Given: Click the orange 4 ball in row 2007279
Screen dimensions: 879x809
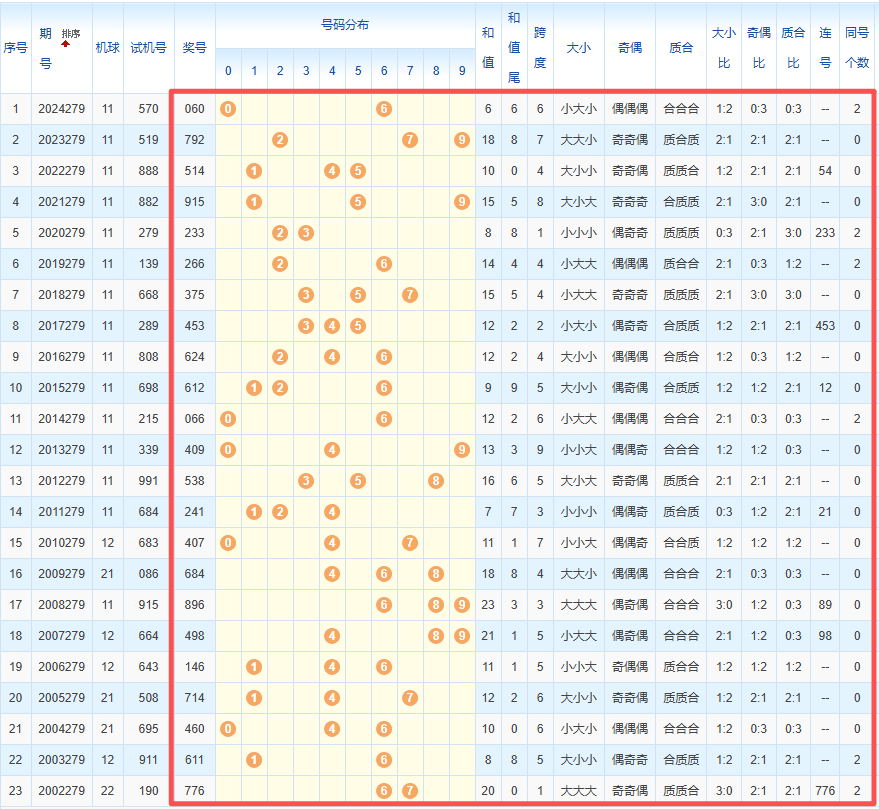Looking at the screenshot, I should pyautogui.click(x=332, y=636).
